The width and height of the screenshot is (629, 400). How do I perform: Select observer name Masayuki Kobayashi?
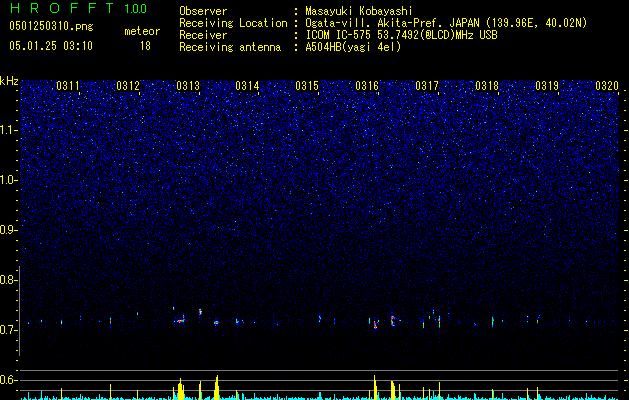point(359,11)
